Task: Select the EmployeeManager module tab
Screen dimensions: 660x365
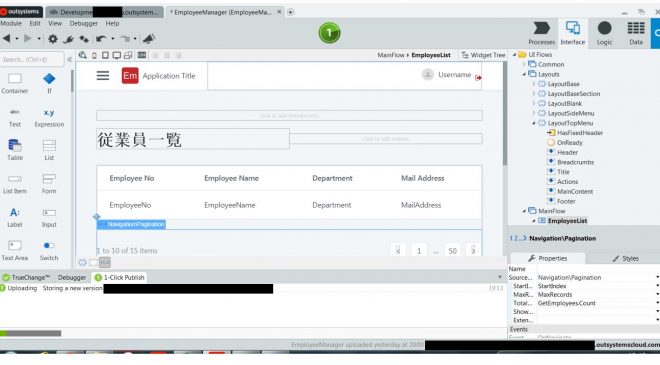Action: [225, 12]
